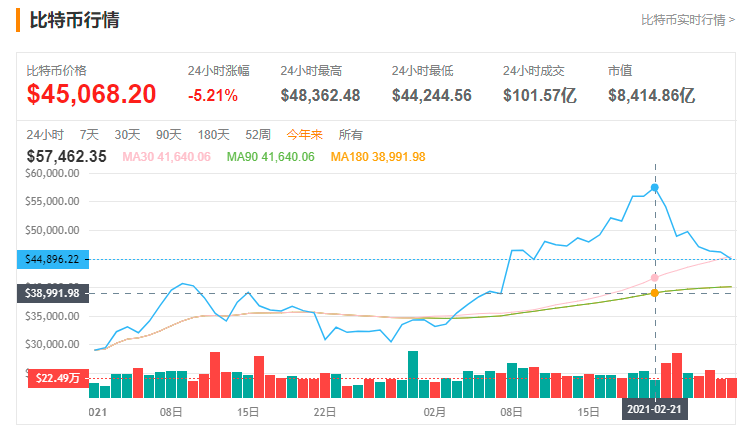The image size is (749, 431).
Task: Click the 22日 axis label
Action: click(x=325, y=412)
